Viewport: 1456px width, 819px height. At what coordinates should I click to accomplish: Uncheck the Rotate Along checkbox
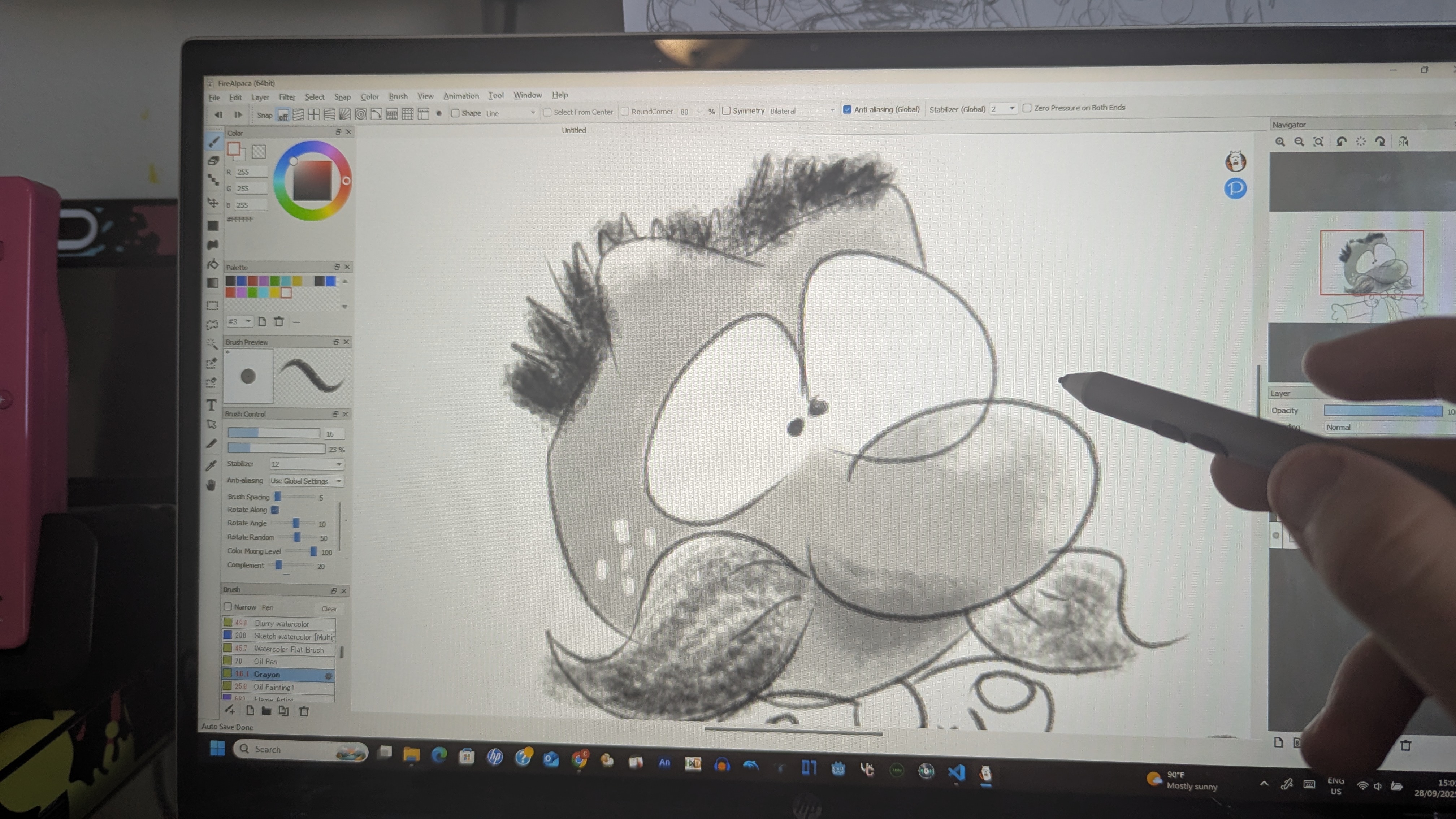coord(275,510)
